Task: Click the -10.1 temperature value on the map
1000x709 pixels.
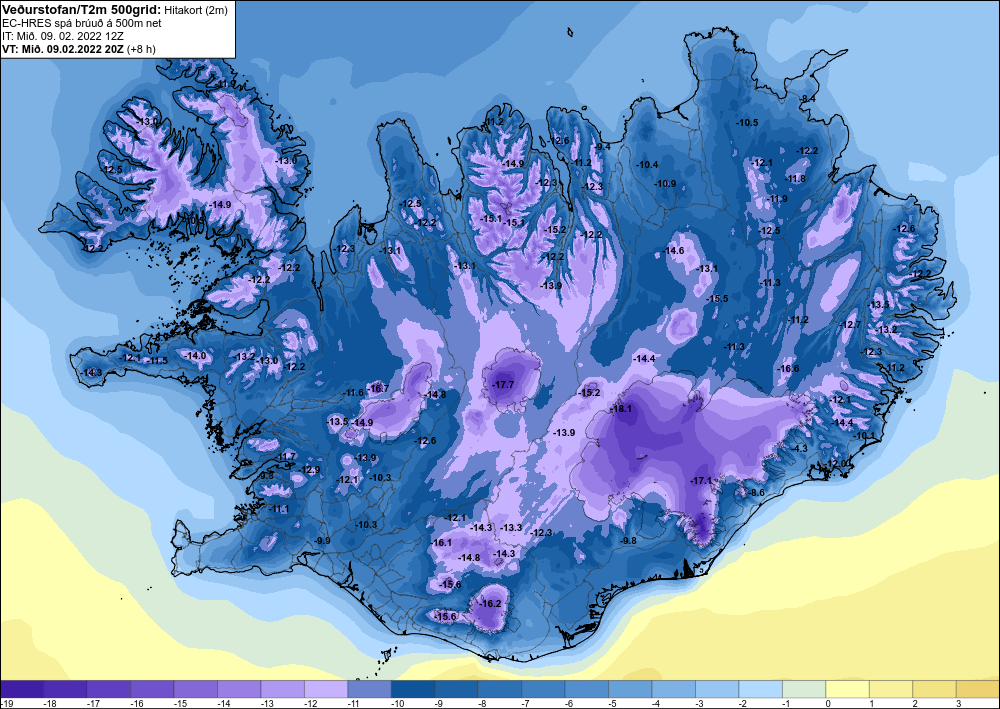Action: (865, 436)
